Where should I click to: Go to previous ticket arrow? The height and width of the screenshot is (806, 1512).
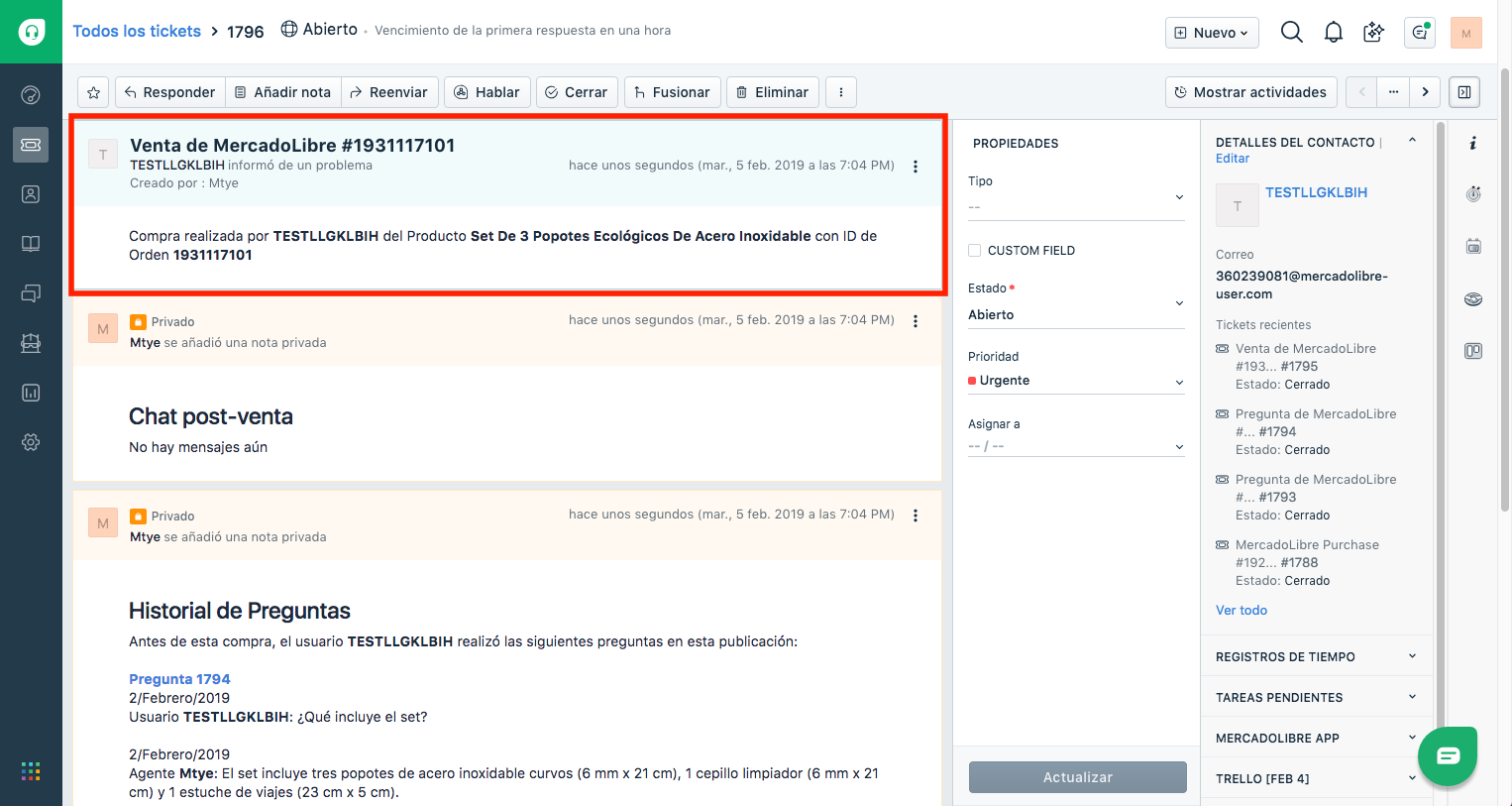(x=1361, y=92)
